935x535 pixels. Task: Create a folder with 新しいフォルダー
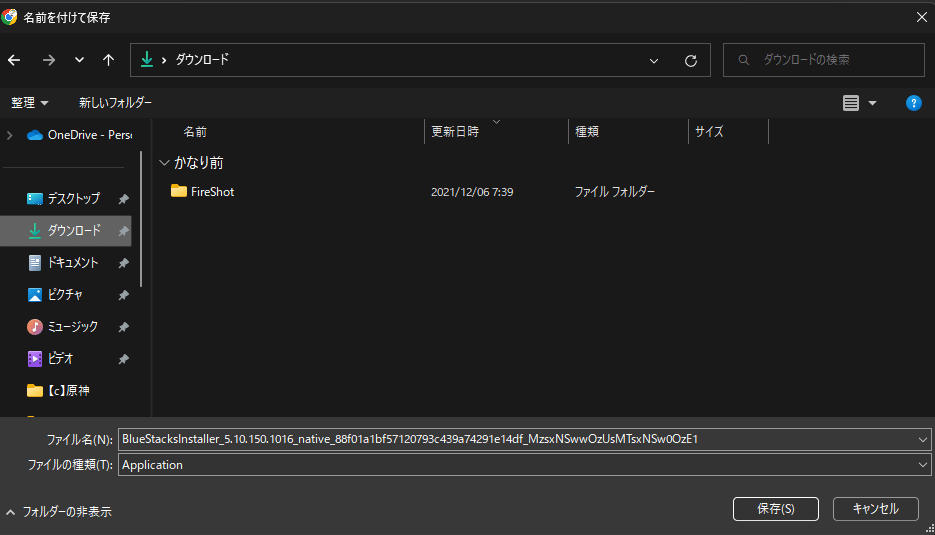click(x=115, y=103)
